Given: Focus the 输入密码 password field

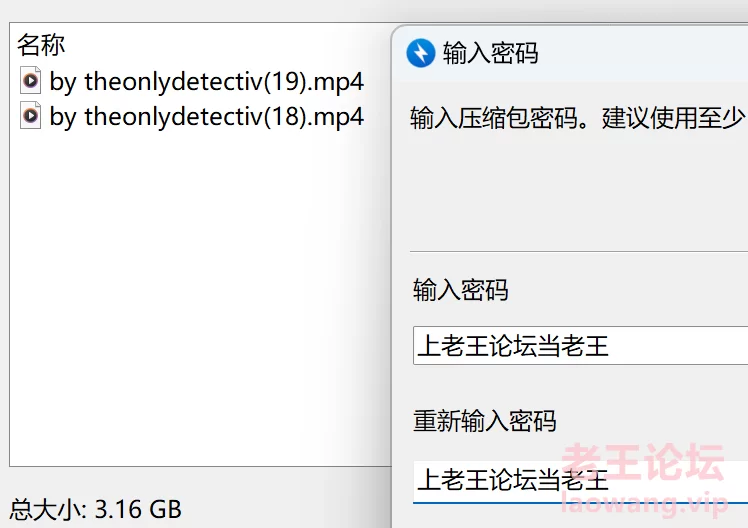Looking at the screenshot, I should 580,346.
